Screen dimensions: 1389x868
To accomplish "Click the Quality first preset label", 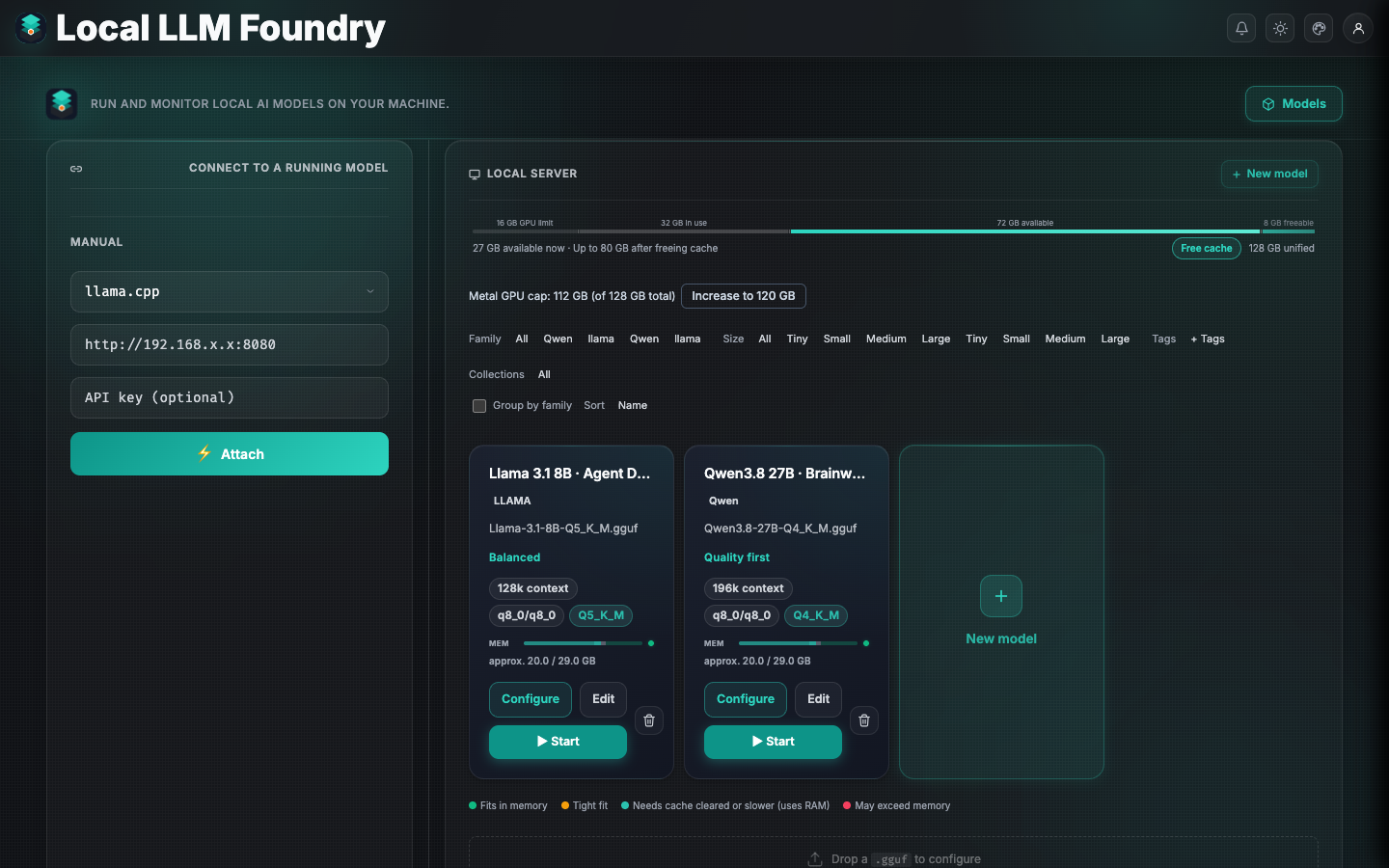I will (x=737, y=557).
